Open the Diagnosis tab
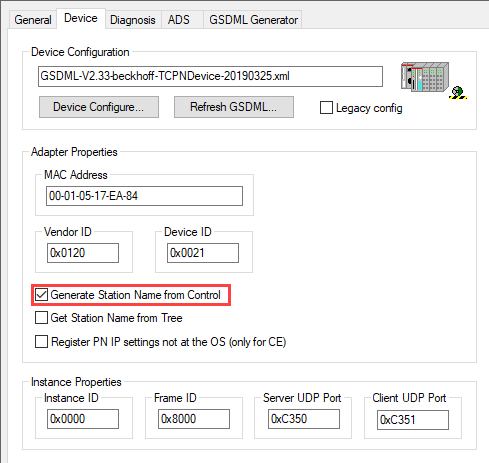 click(x=133, y=20)
